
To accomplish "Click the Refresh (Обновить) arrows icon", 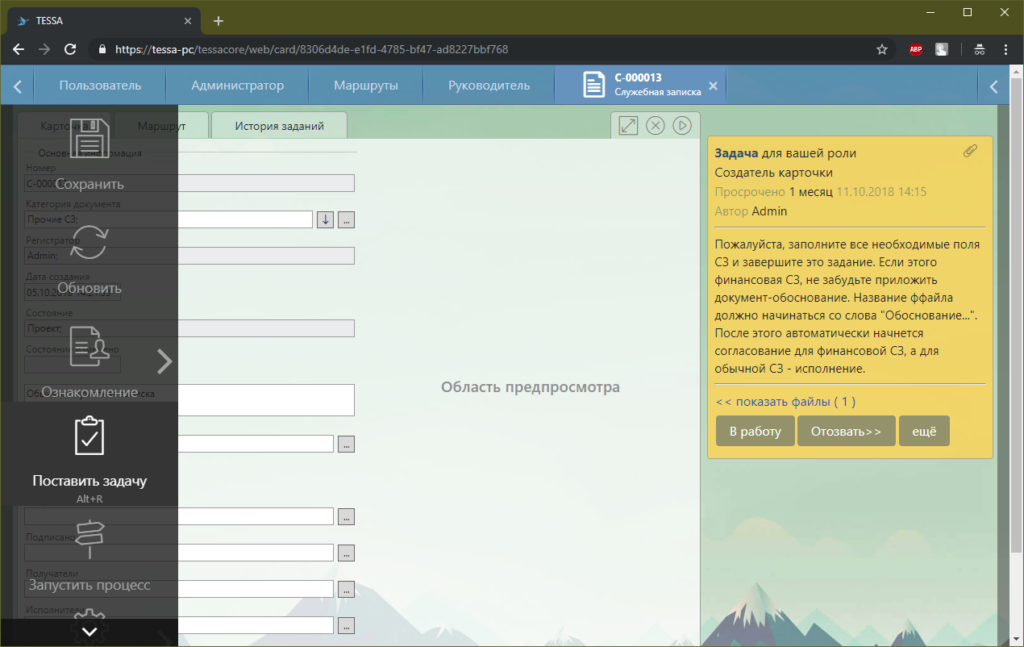I will pyautogui.click(x=89, y=244).
